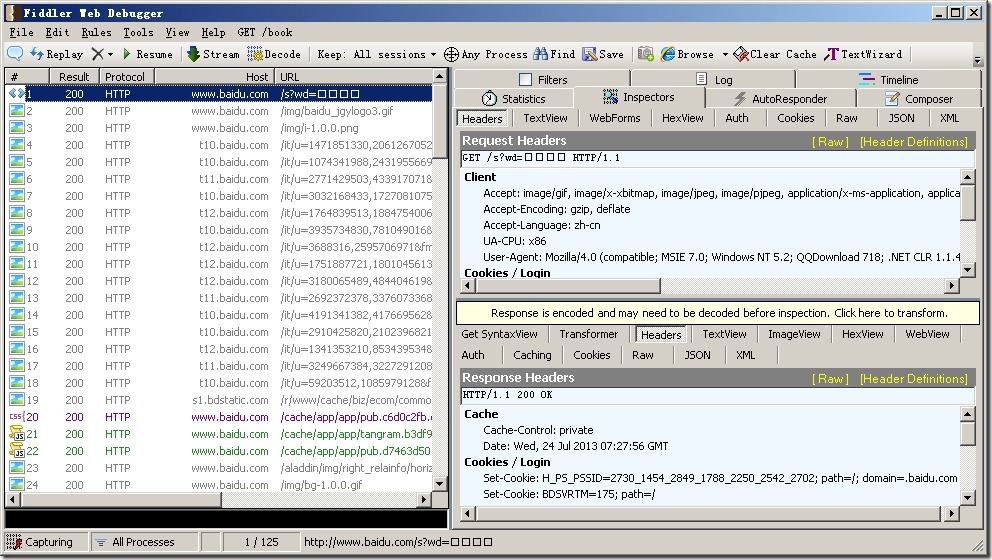Click the camera screenshot toolbar icon
The width and height of the screenshot is (992, 560).
tap(645, 54)
